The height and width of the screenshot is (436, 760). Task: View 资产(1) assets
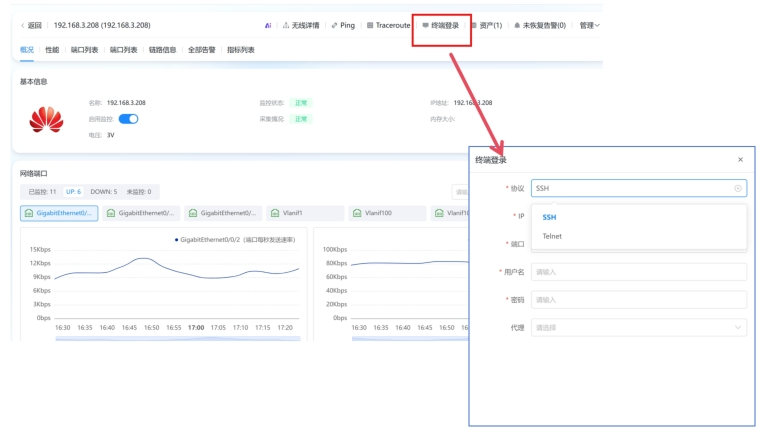(487, 25)
